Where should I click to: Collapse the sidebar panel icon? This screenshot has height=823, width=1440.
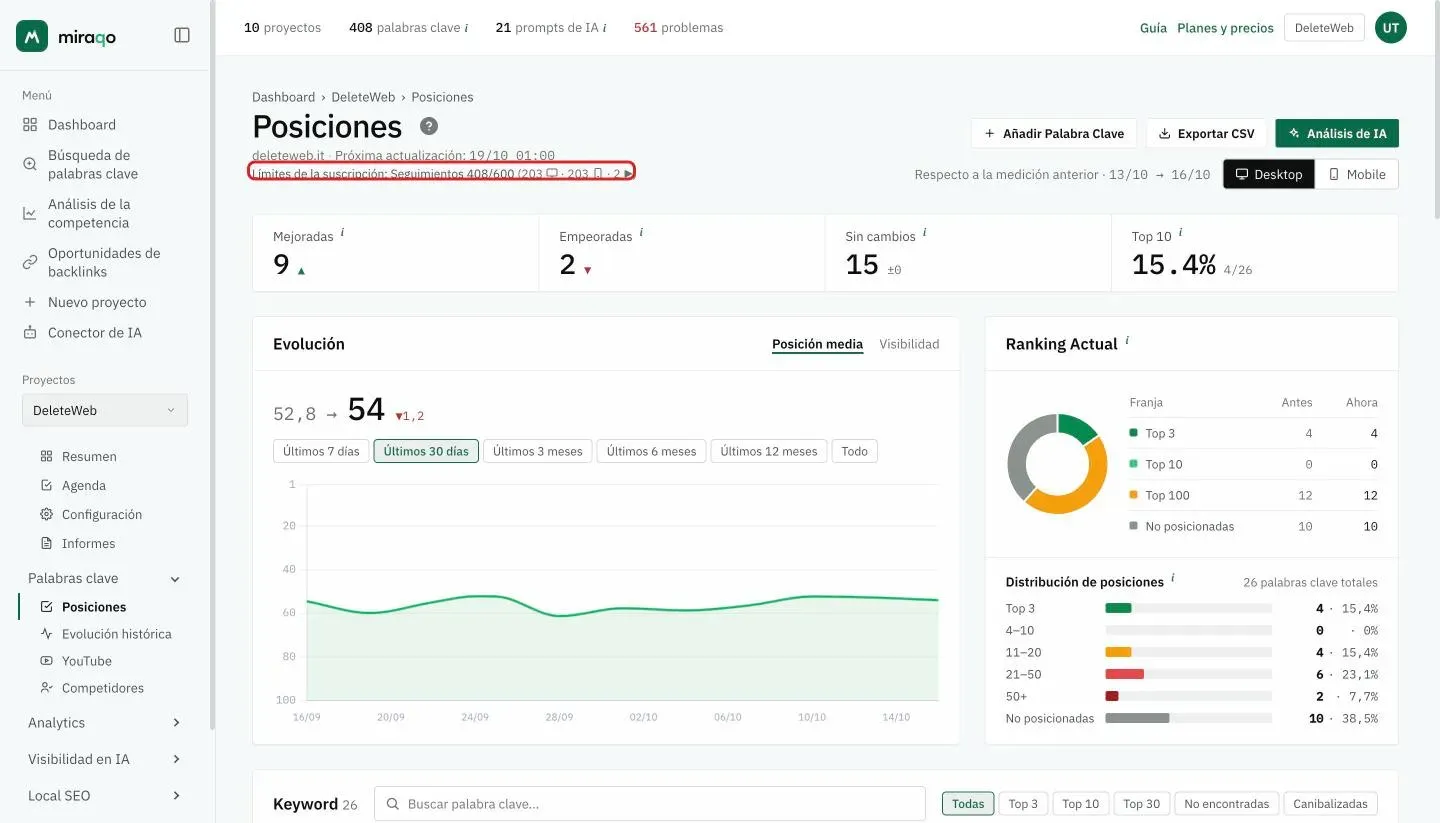click(x=182, y=35)
